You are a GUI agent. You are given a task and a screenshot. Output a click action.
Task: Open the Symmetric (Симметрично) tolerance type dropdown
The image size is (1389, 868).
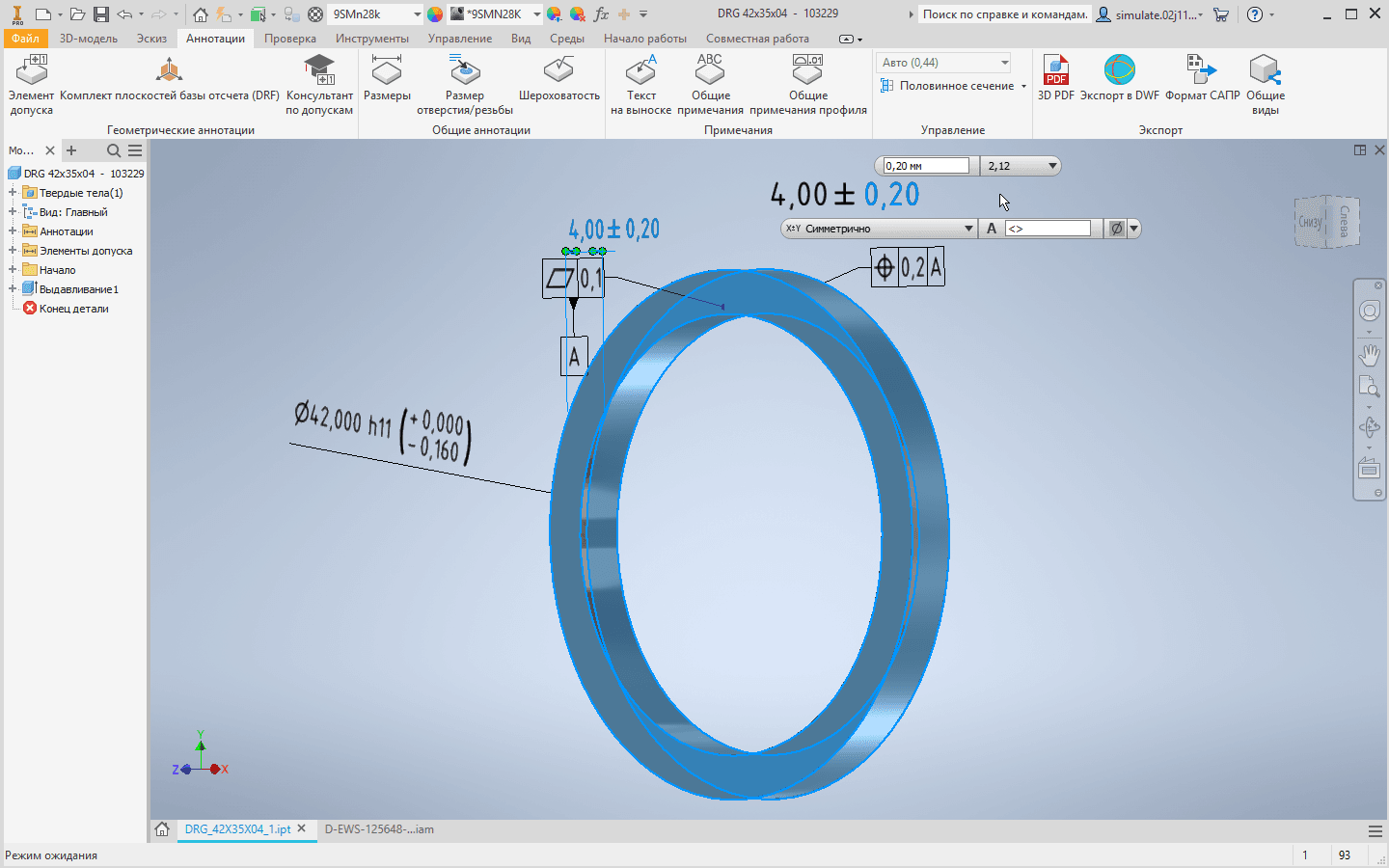pyautogui.click(x=878, y=229)
